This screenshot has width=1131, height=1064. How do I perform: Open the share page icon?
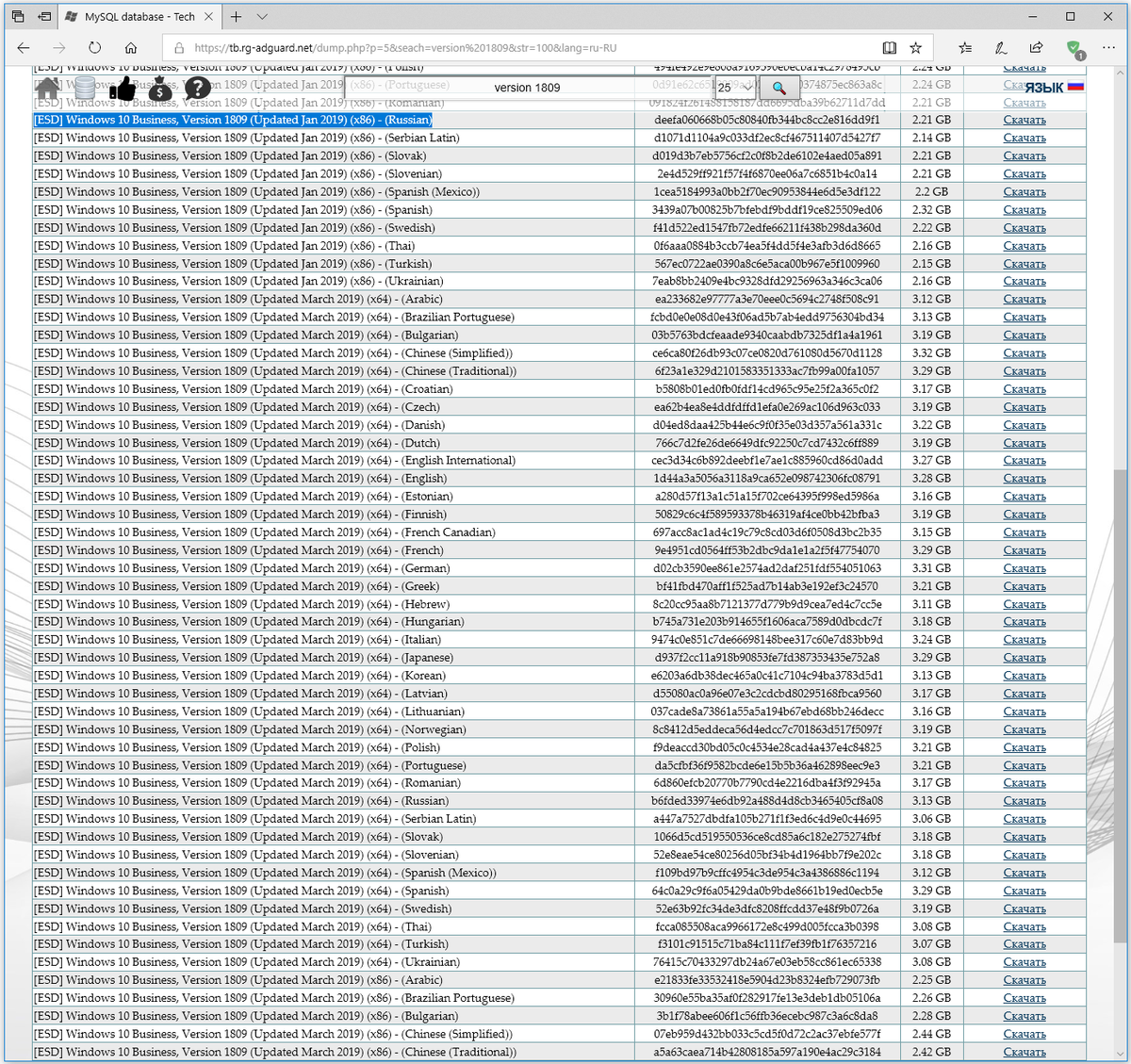(1036, 47)
